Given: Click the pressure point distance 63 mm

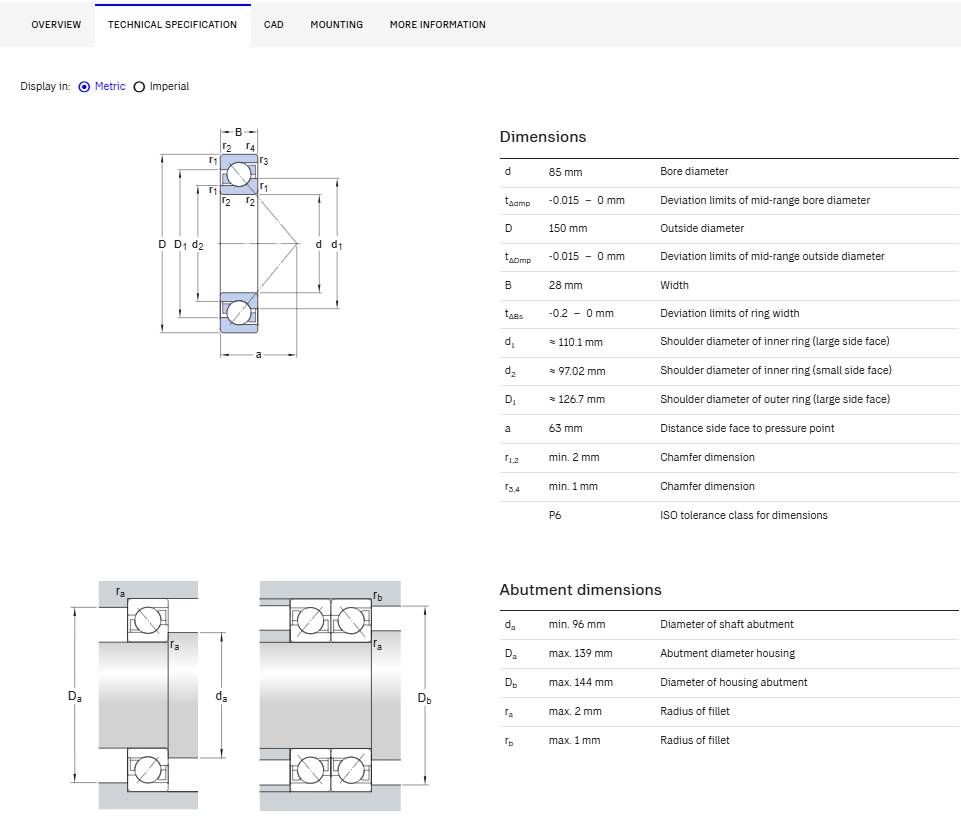Looking at the screenshot, I should pos(565,429).
